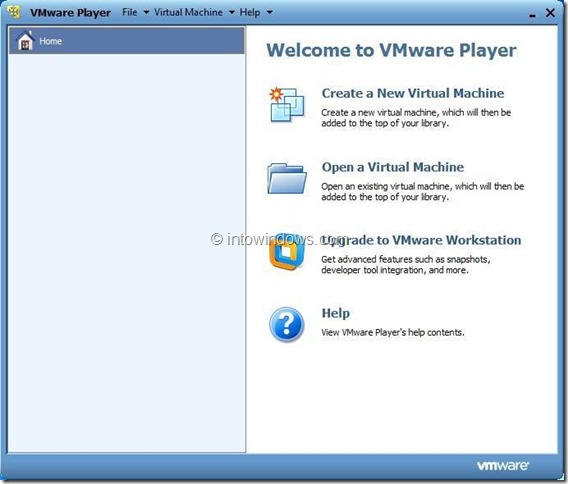Screen dimensions: 568x484
Task: Expand the File dropdown arrow
Action: point(146,12)
